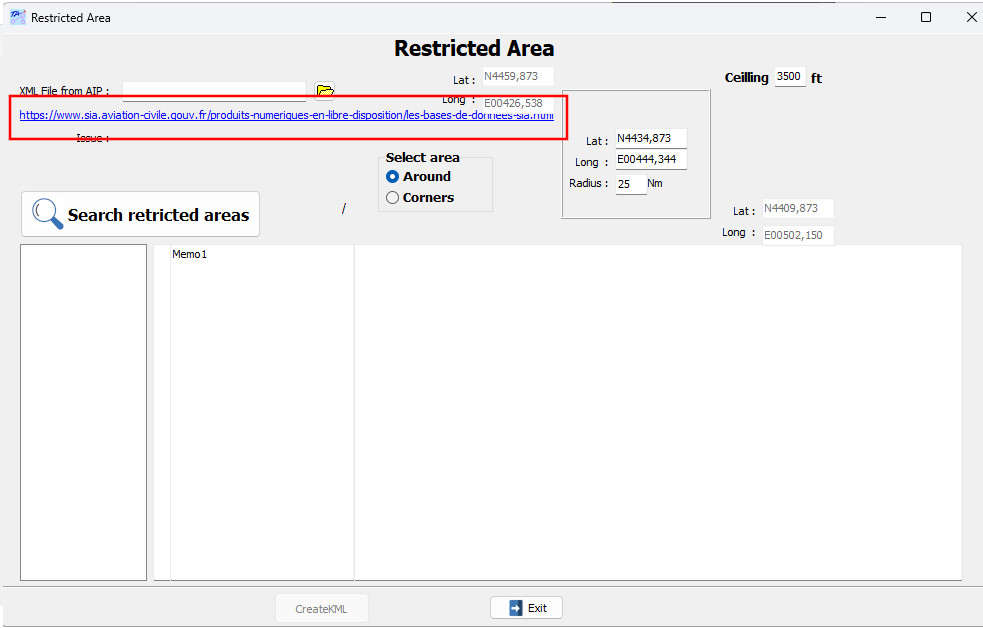Select the Corners radio button
Image resolution: width=983 pixels, height=628 pixels.
393,198
